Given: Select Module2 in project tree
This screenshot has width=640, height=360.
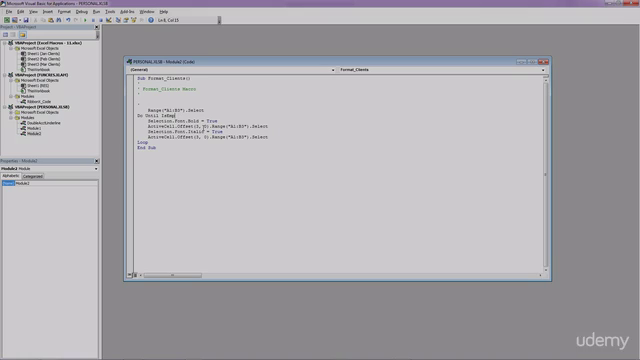Looking at the screenshot, I should tap(34, 133).
